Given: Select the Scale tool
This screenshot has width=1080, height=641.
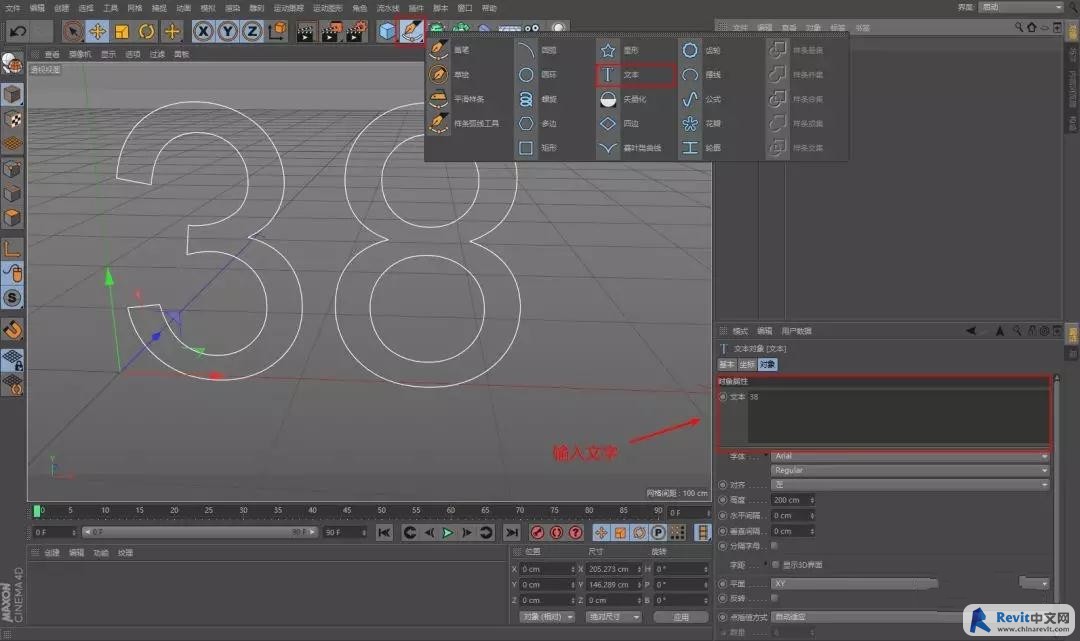Looking at the screenshot, I should [122, 31].
